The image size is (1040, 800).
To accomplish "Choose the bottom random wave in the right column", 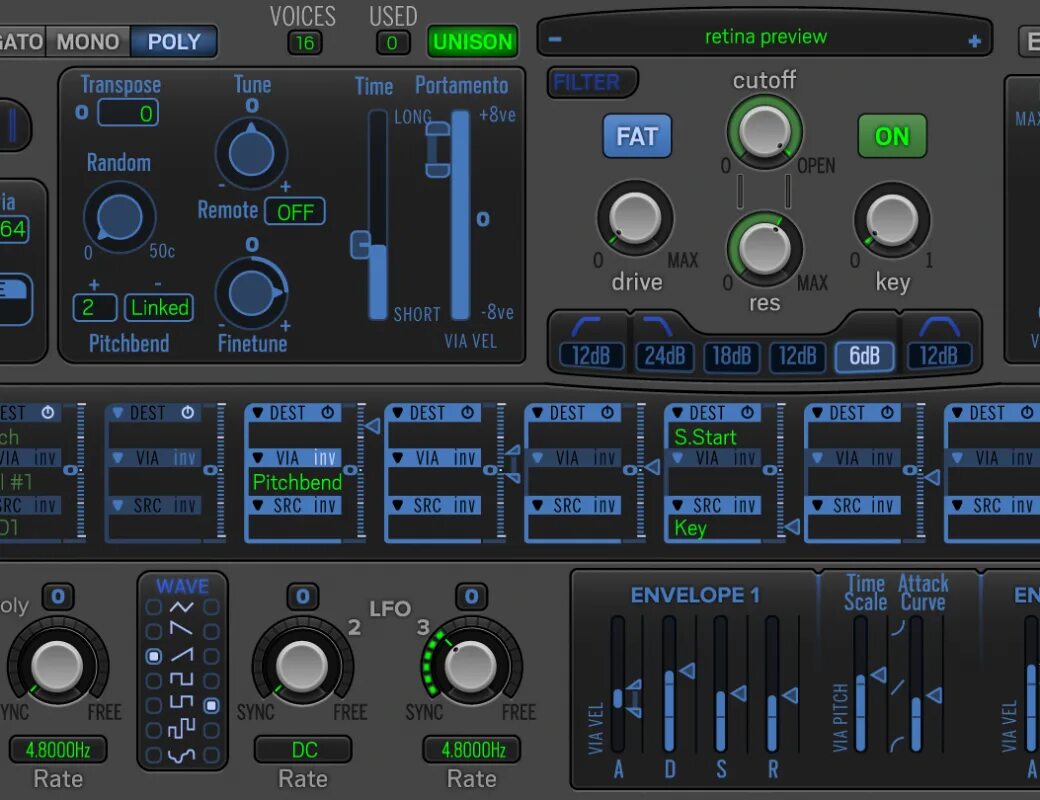I will 212,755.
